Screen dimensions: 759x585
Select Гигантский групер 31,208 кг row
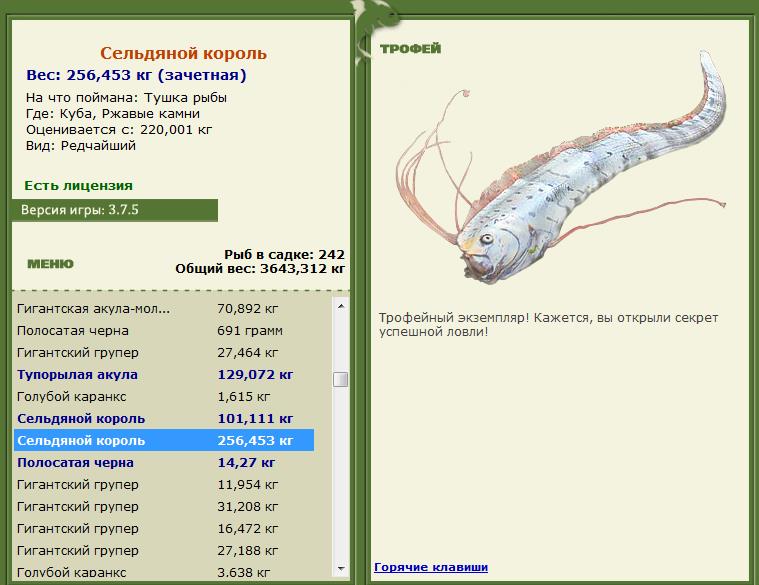tap(164, 507)
